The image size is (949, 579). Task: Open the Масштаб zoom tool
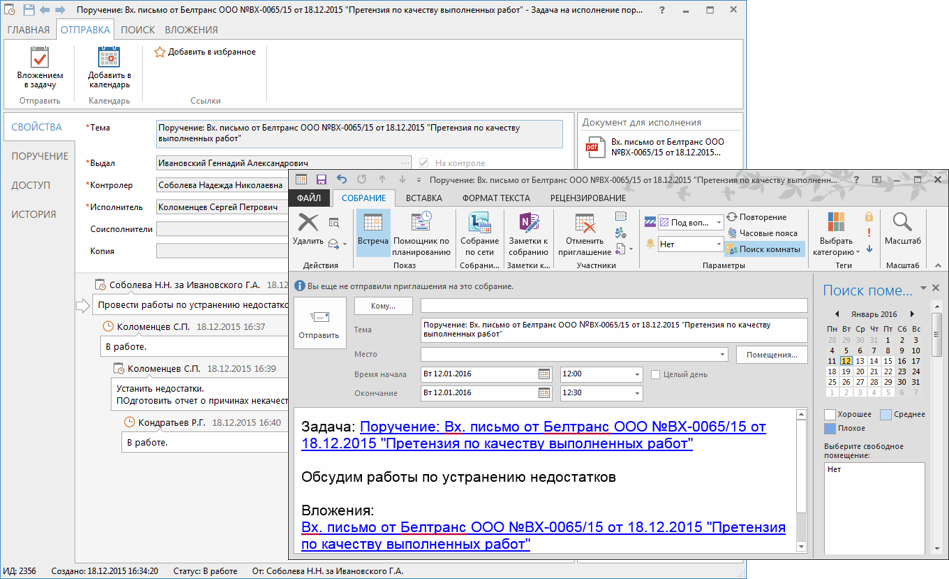tap(902, 226)
